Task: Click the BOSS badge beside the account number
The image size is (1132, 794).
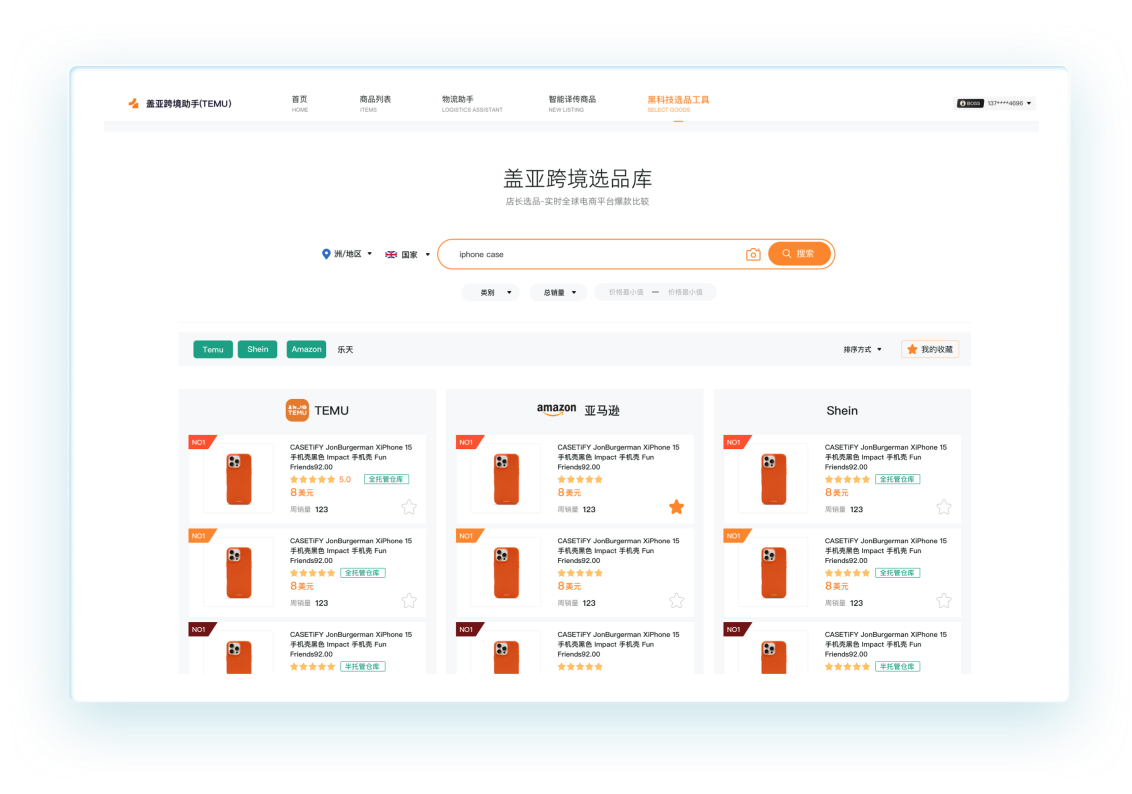Action: [970, 103]
